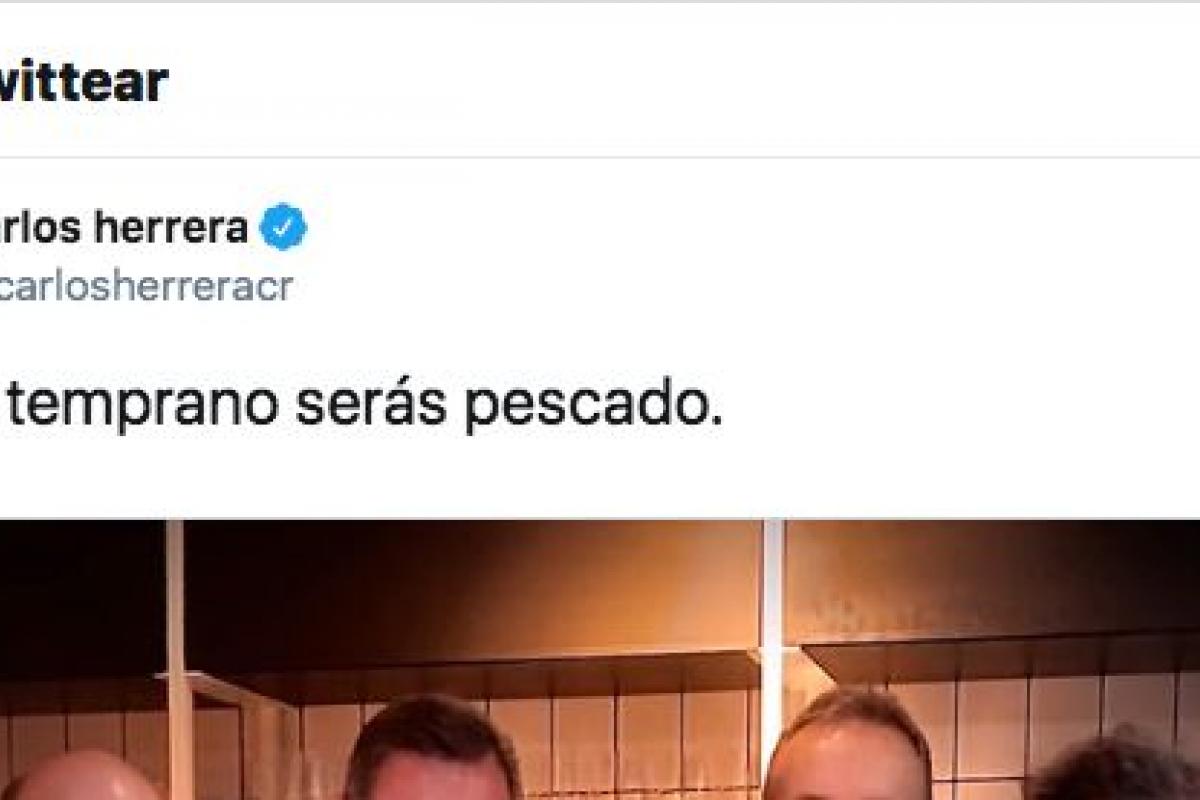Click the Twittear header title

(84, 82)
